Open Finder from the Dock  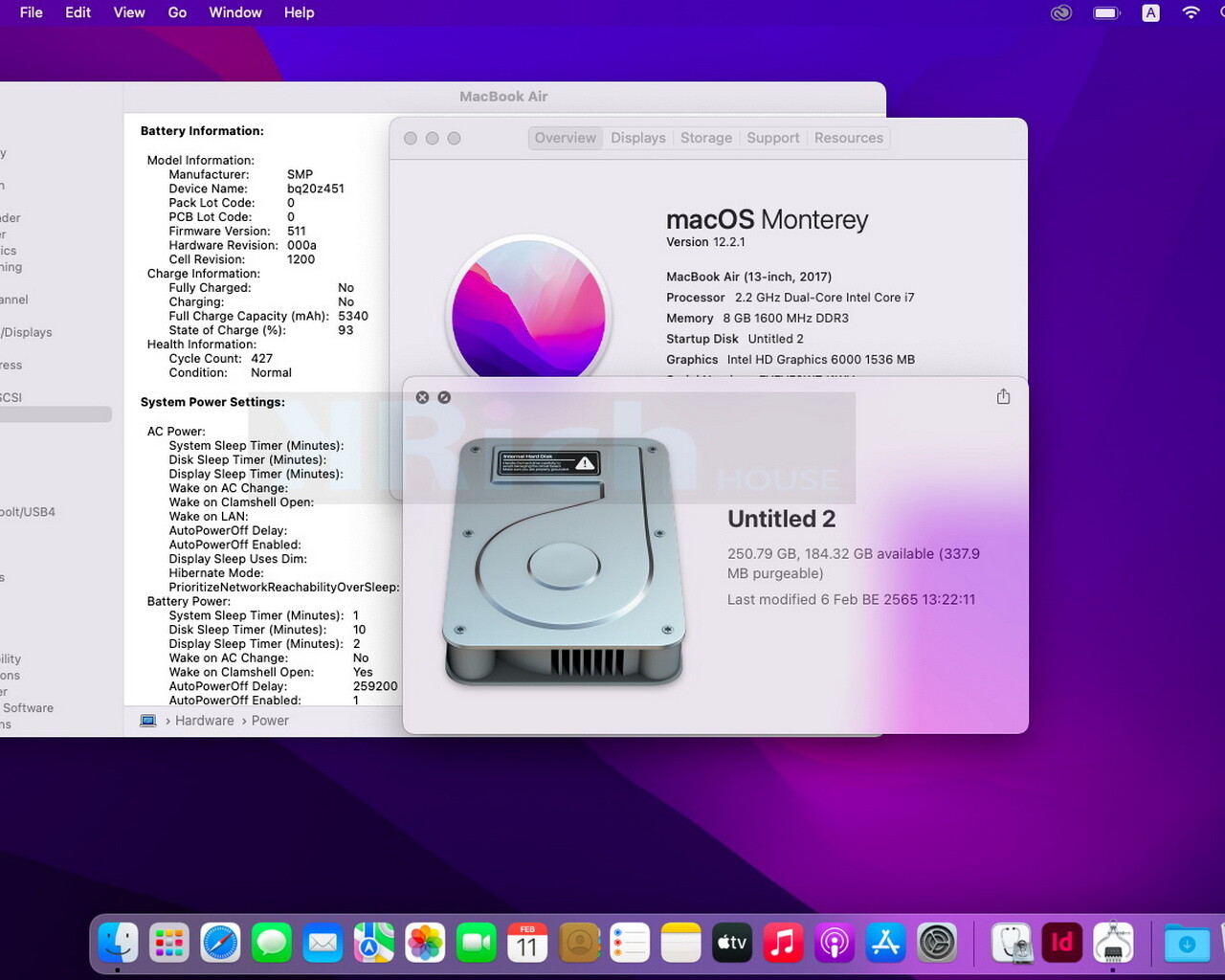[x=119, y=943]
